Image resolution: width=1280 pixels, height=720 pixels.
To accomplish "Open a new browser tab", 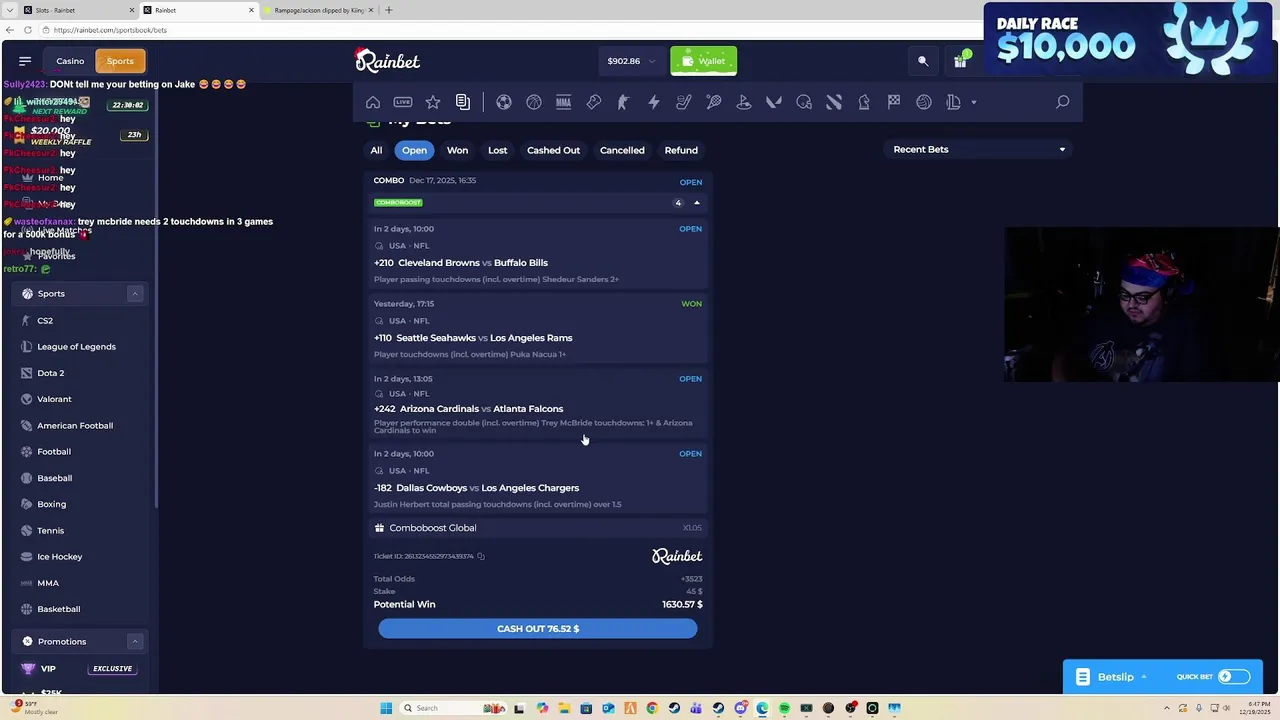I will pyautogui.click(x=389, y=10).
